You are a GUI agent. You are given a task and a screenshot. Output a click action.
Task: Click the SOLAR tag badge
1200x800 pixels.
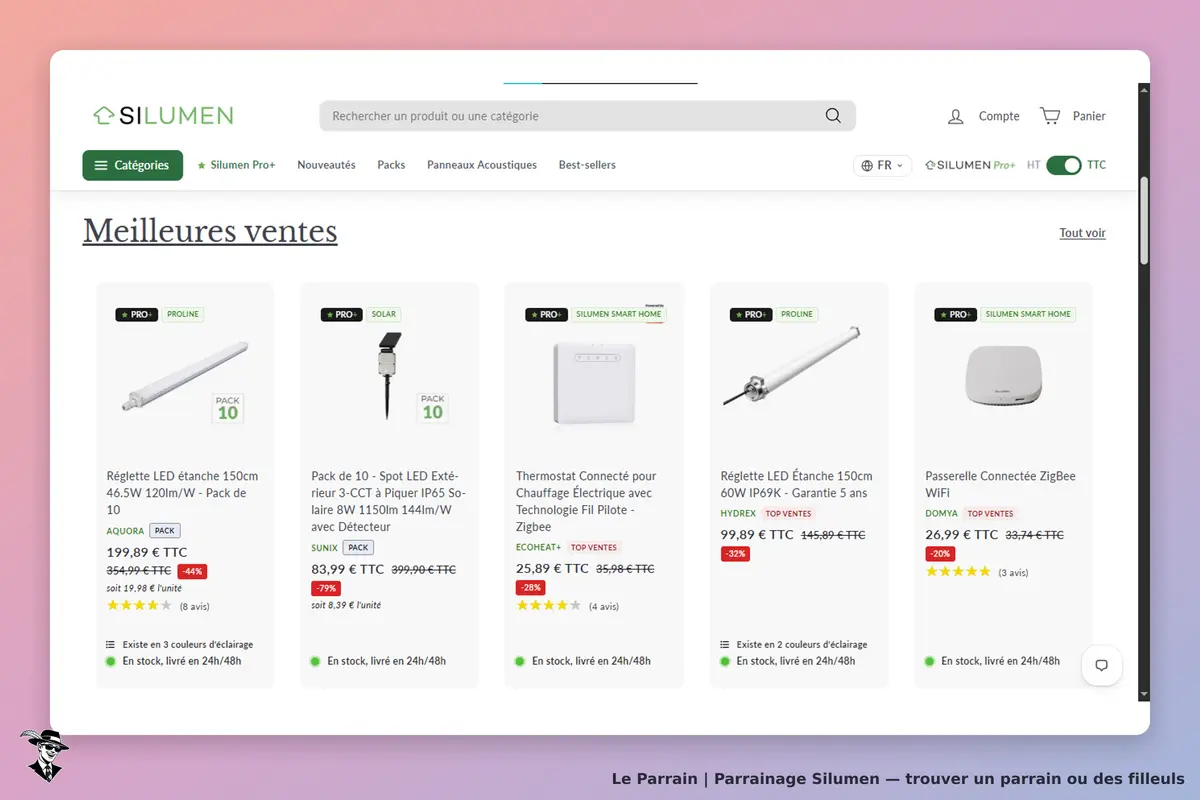384,314
